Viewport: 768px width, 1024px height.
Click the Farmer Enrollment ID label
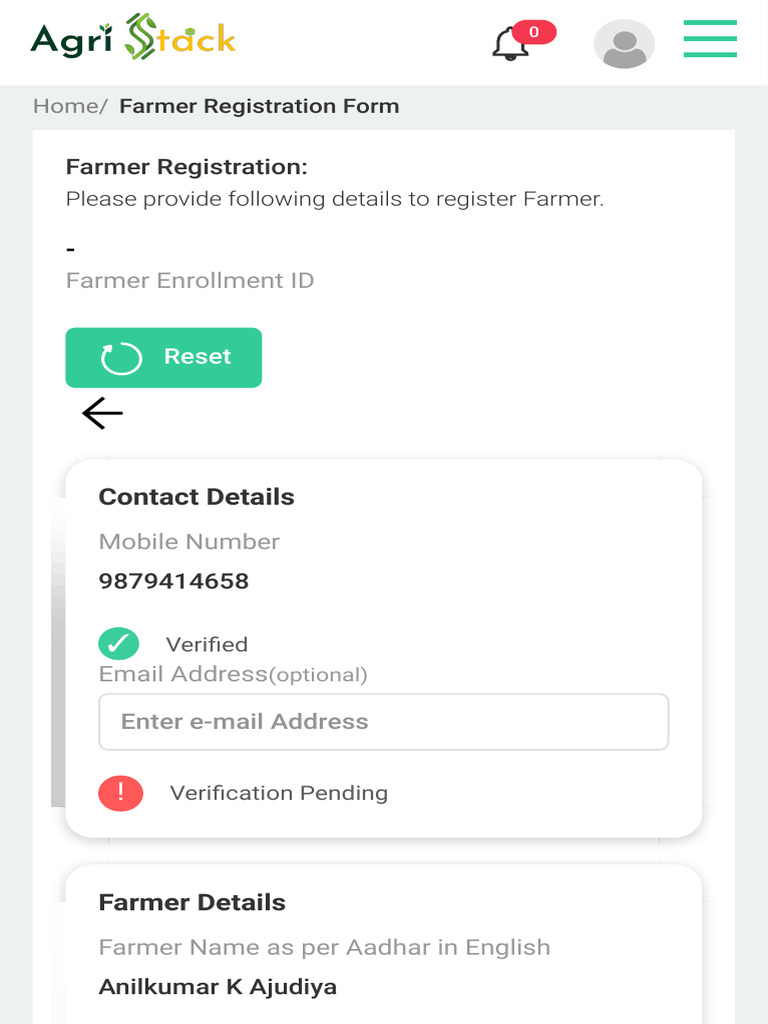[x=190, y=280]
